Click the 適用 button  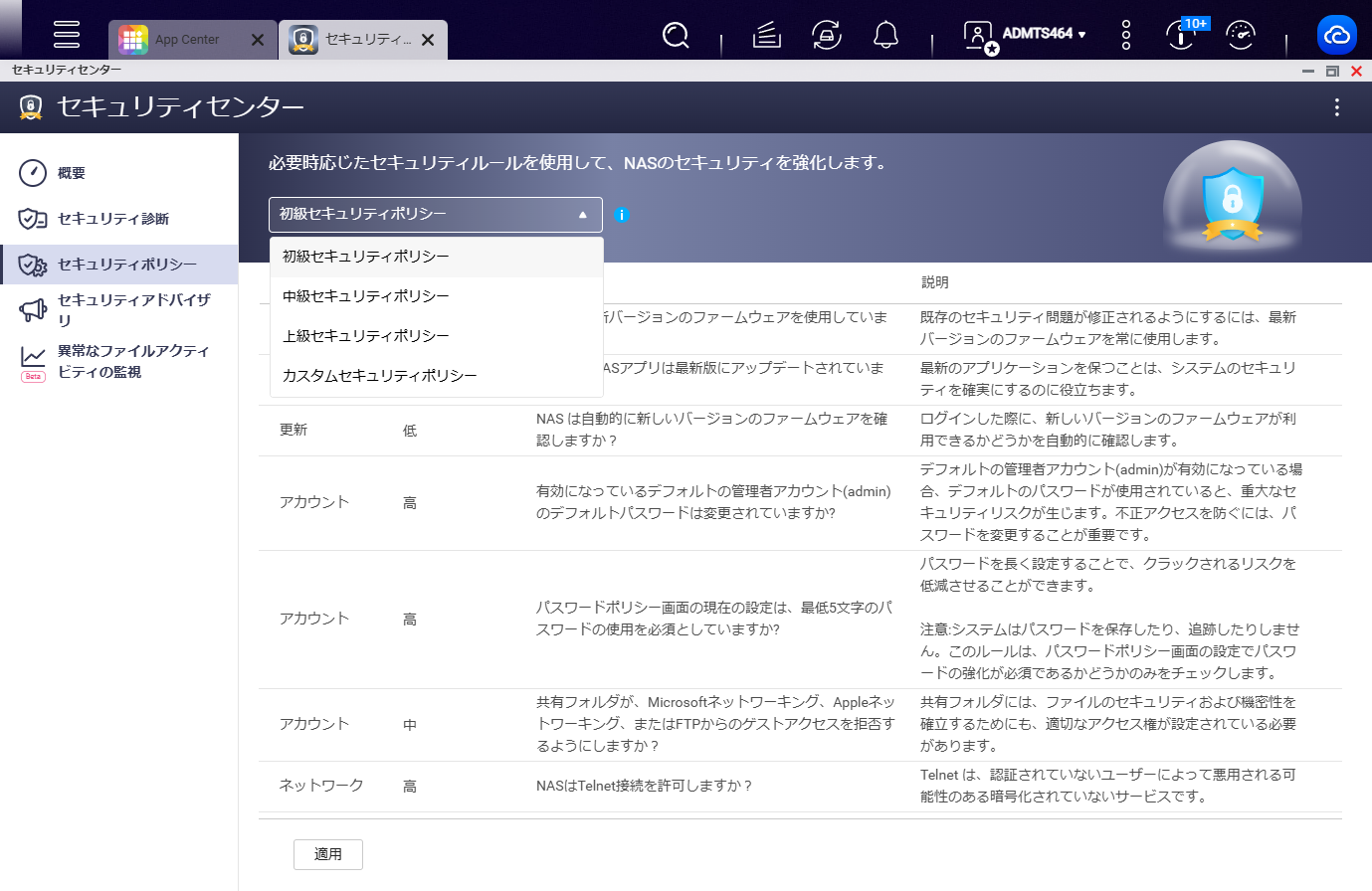click(328, 854)
